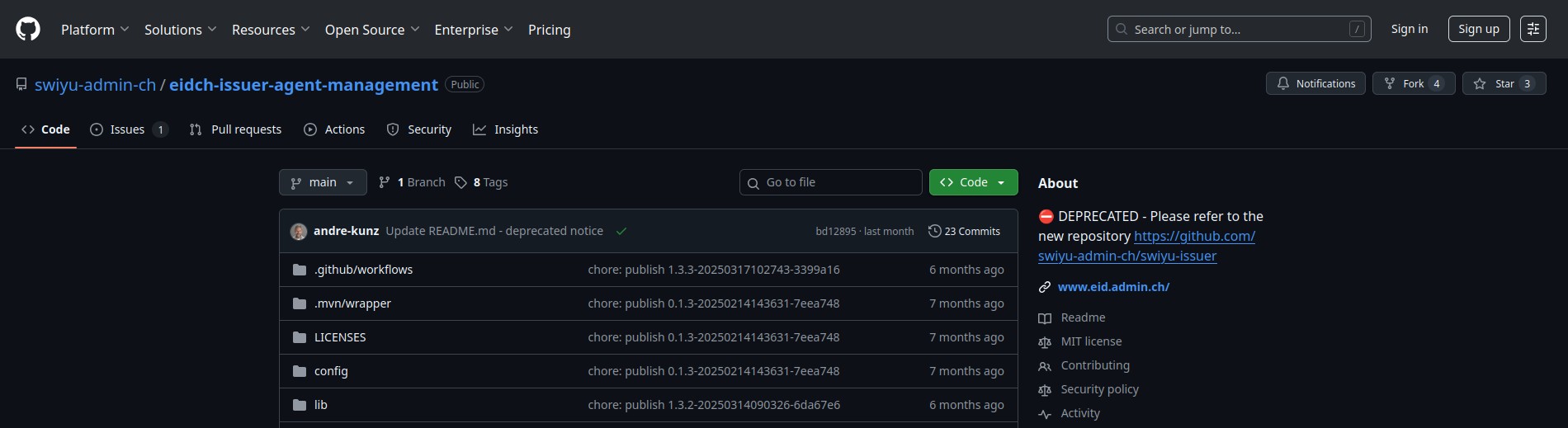Viewport: 1568px width, 428px height.
Task: Open the GitHub homepage logo
Action: 28,29
